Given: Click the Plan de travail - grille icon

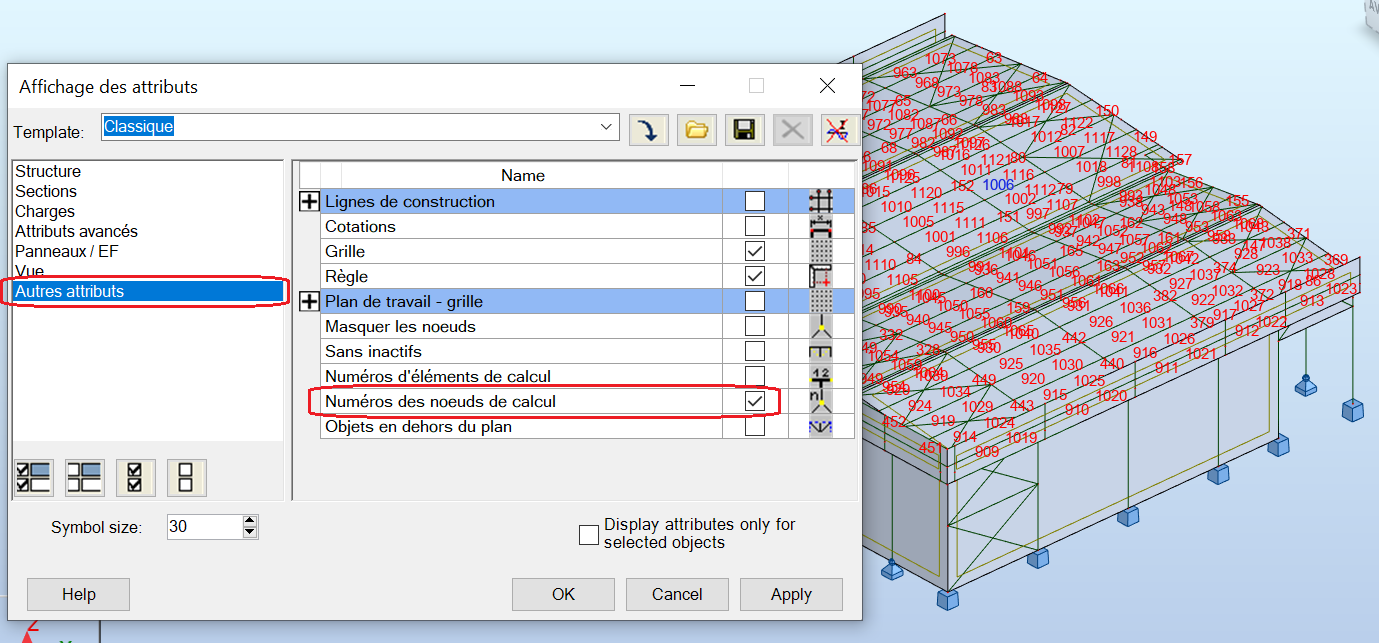Looking at the screenshot, I should 821,301.
